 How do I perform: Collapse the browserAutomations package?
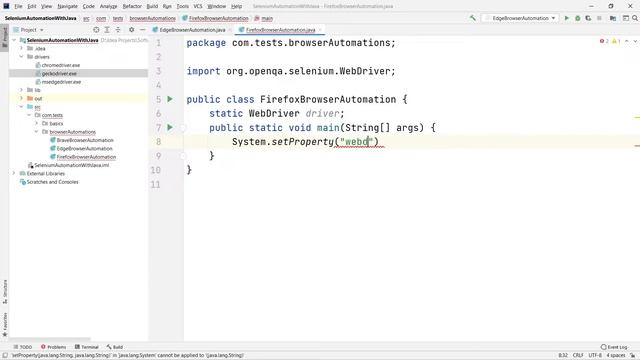(36, 131)
